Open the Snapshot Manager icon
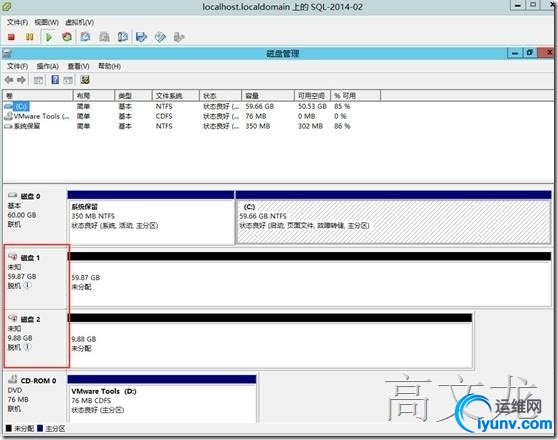Viewport: 558px width, 440px height. coord(123,37)
